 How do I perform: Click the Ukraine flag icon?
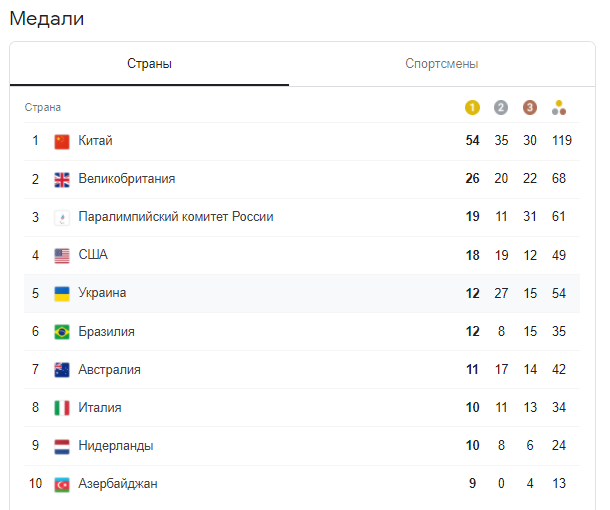(62, 293)
